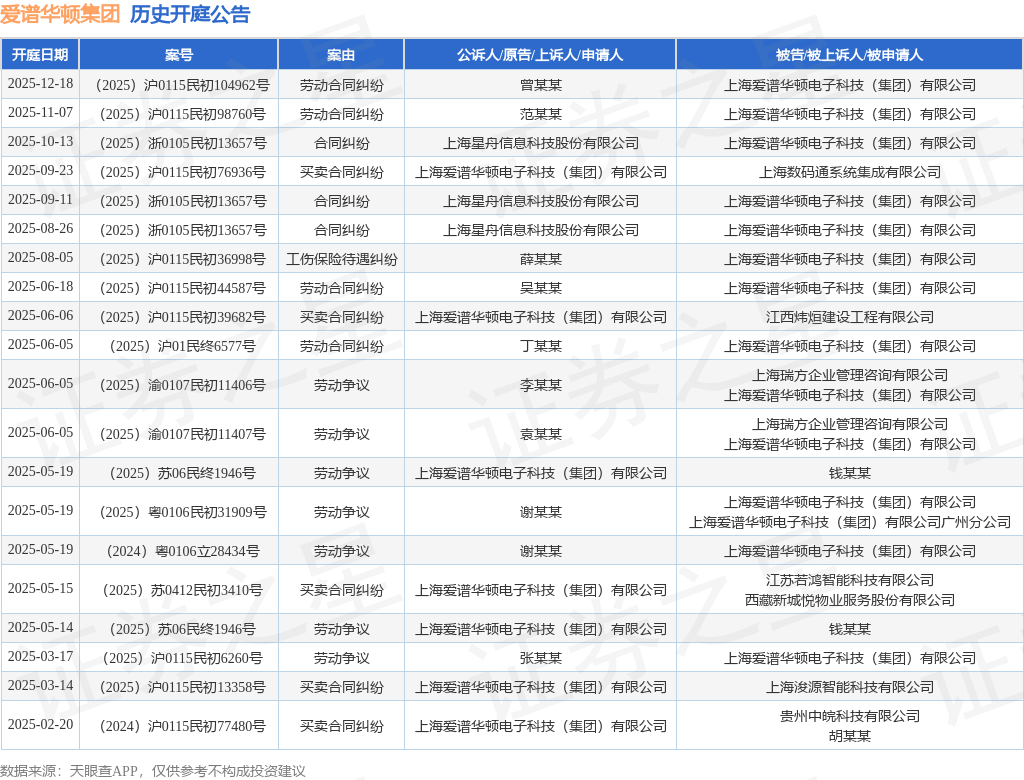Image resolution: width=1024 pixels, height=780 pixels.
Task: Select the 开庭日期 column header
Action: click(x=40, y=55)
